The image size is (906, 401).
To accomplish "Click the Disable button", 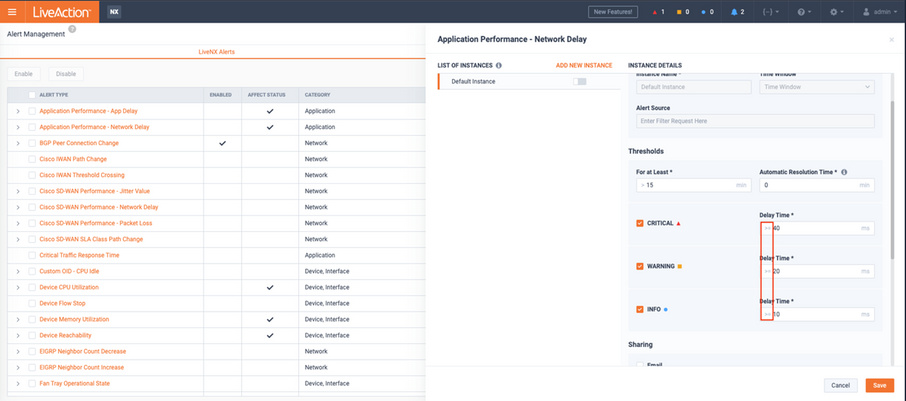I will tap(66, 74).
